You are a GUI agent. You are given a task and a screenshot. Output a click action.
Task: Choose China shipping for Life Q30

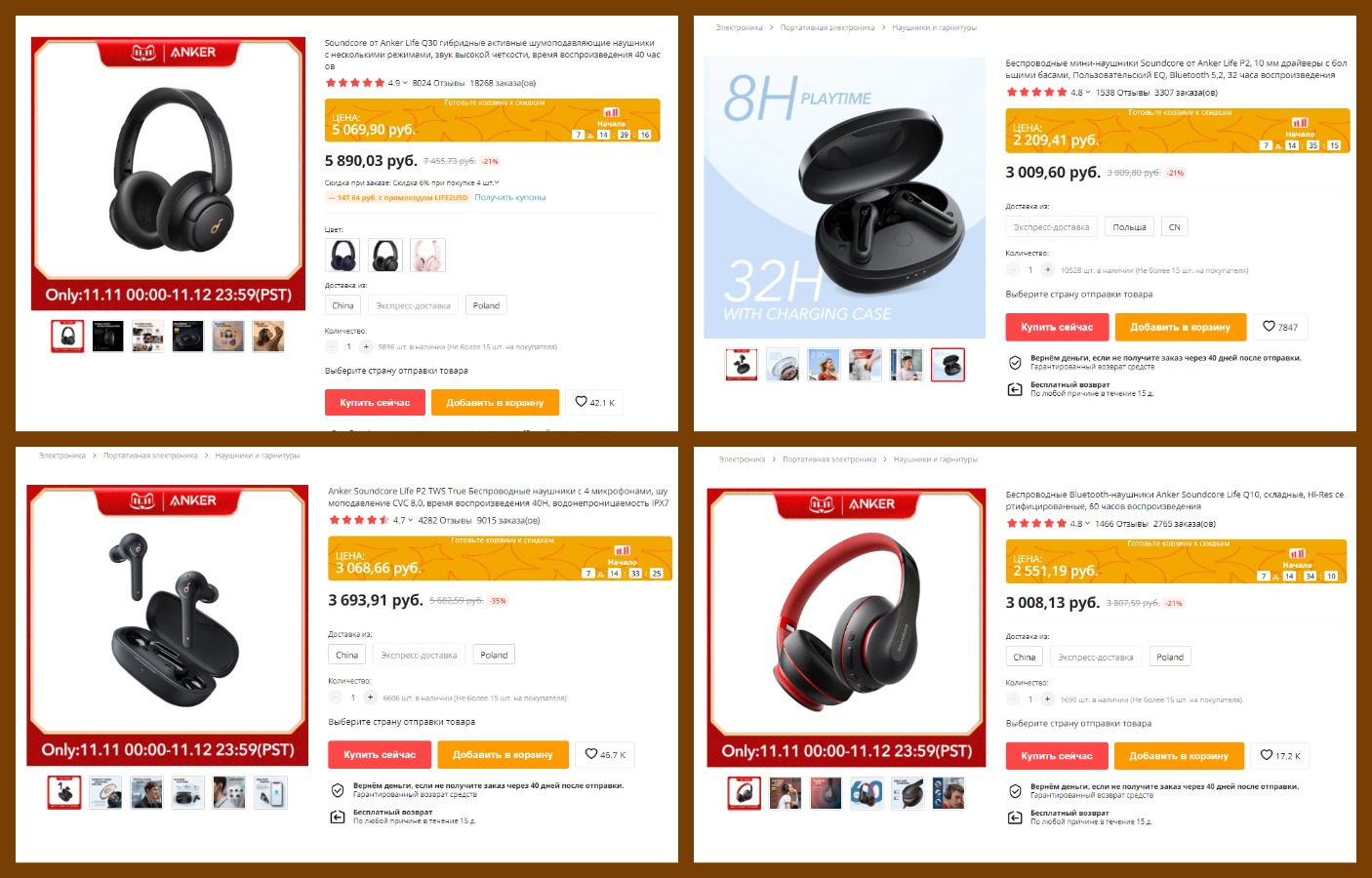[x=343, y=305]
